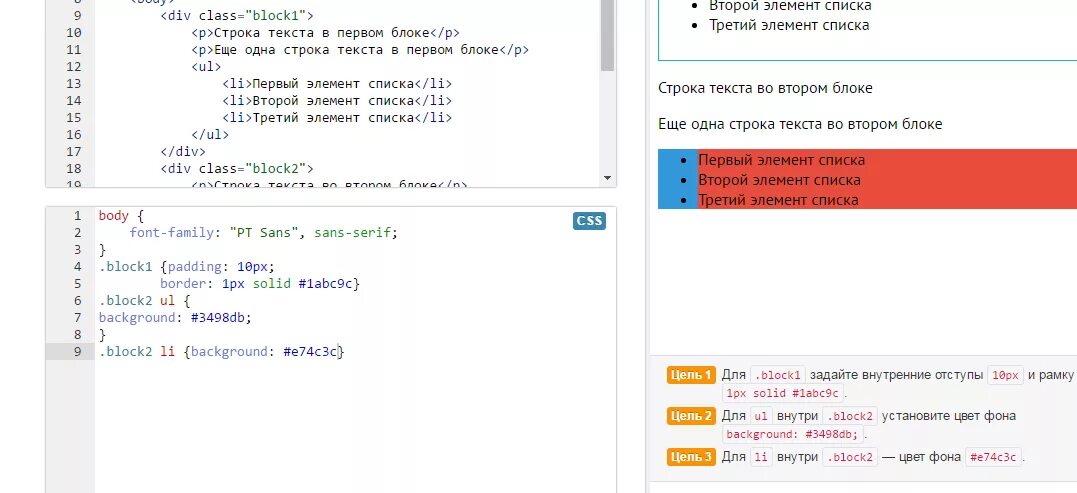Click HTML line 12 opening ul tag
1077x493 pixels.
tap(206, 67)
